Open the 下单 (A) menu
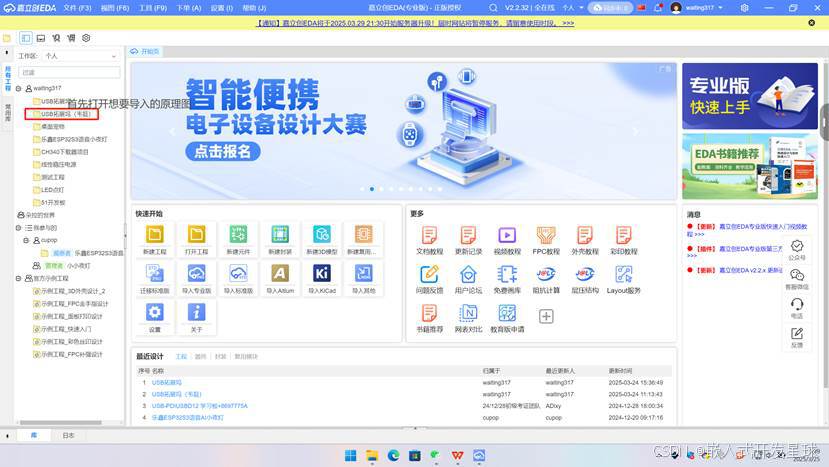 (x=189, y=8)
